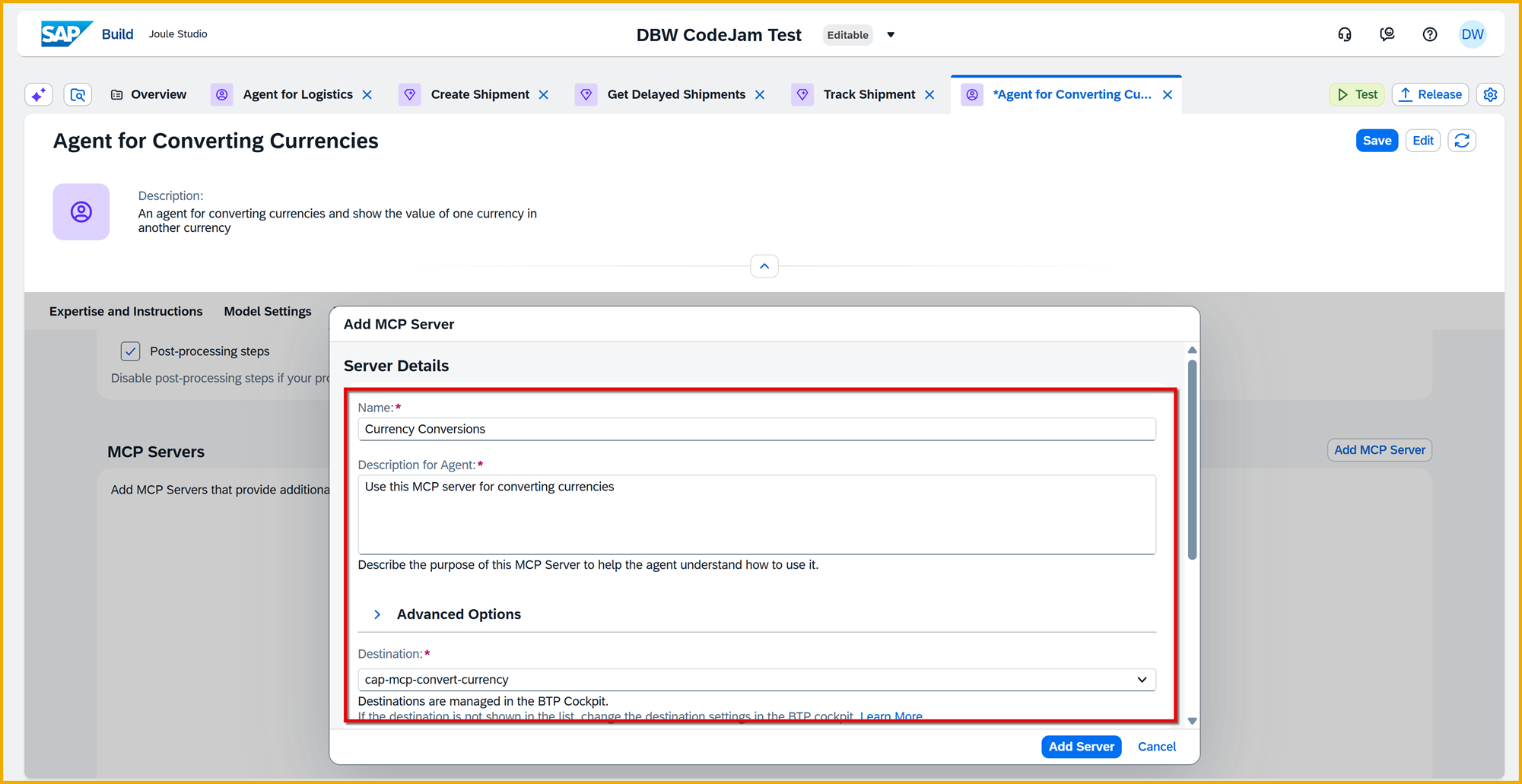Screen dimensions: 1522x784
Task: Click the SAP logo
Action: pos(66,34)
